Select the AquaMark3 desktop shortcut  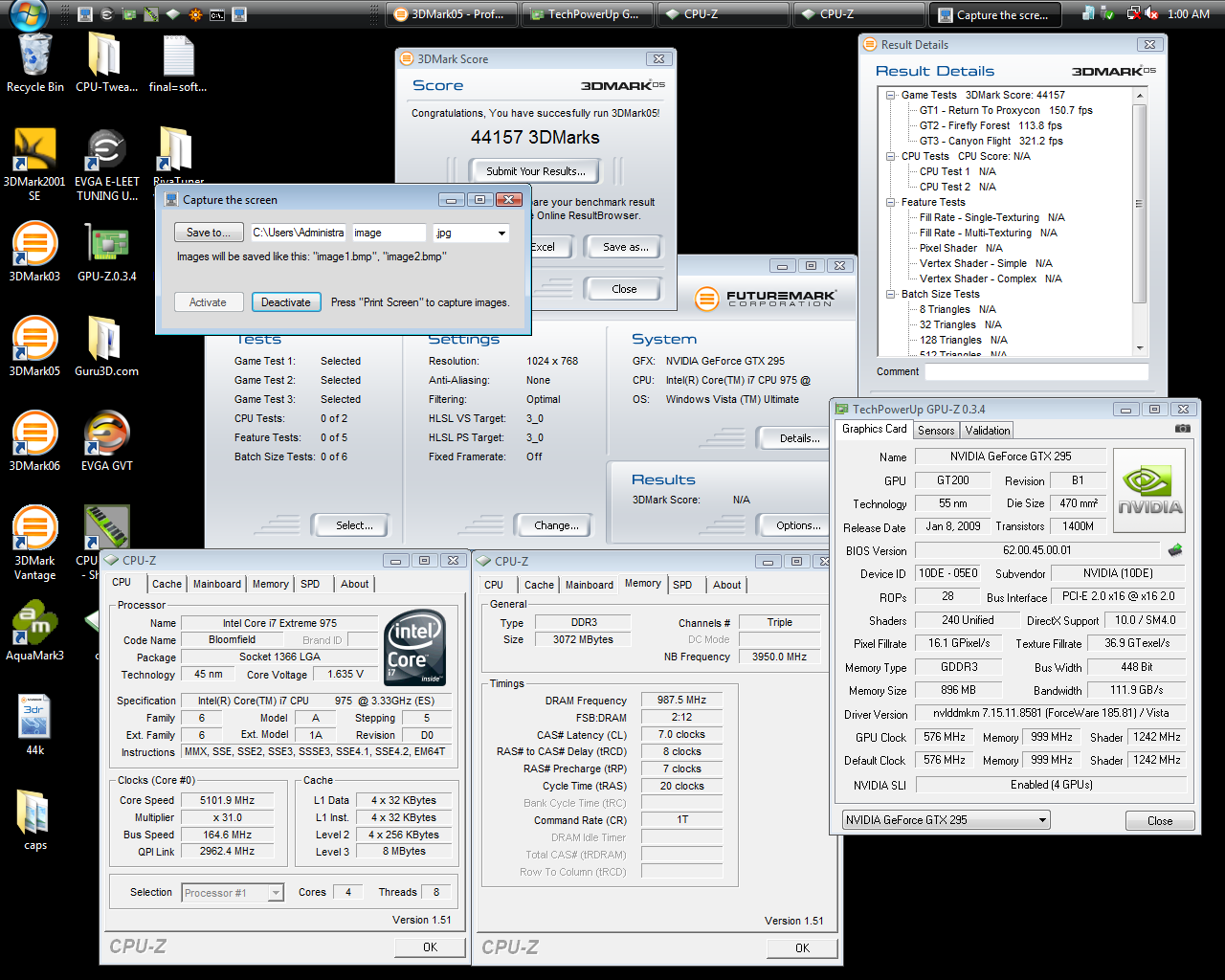pyautogui.click(x=35, y=631)
